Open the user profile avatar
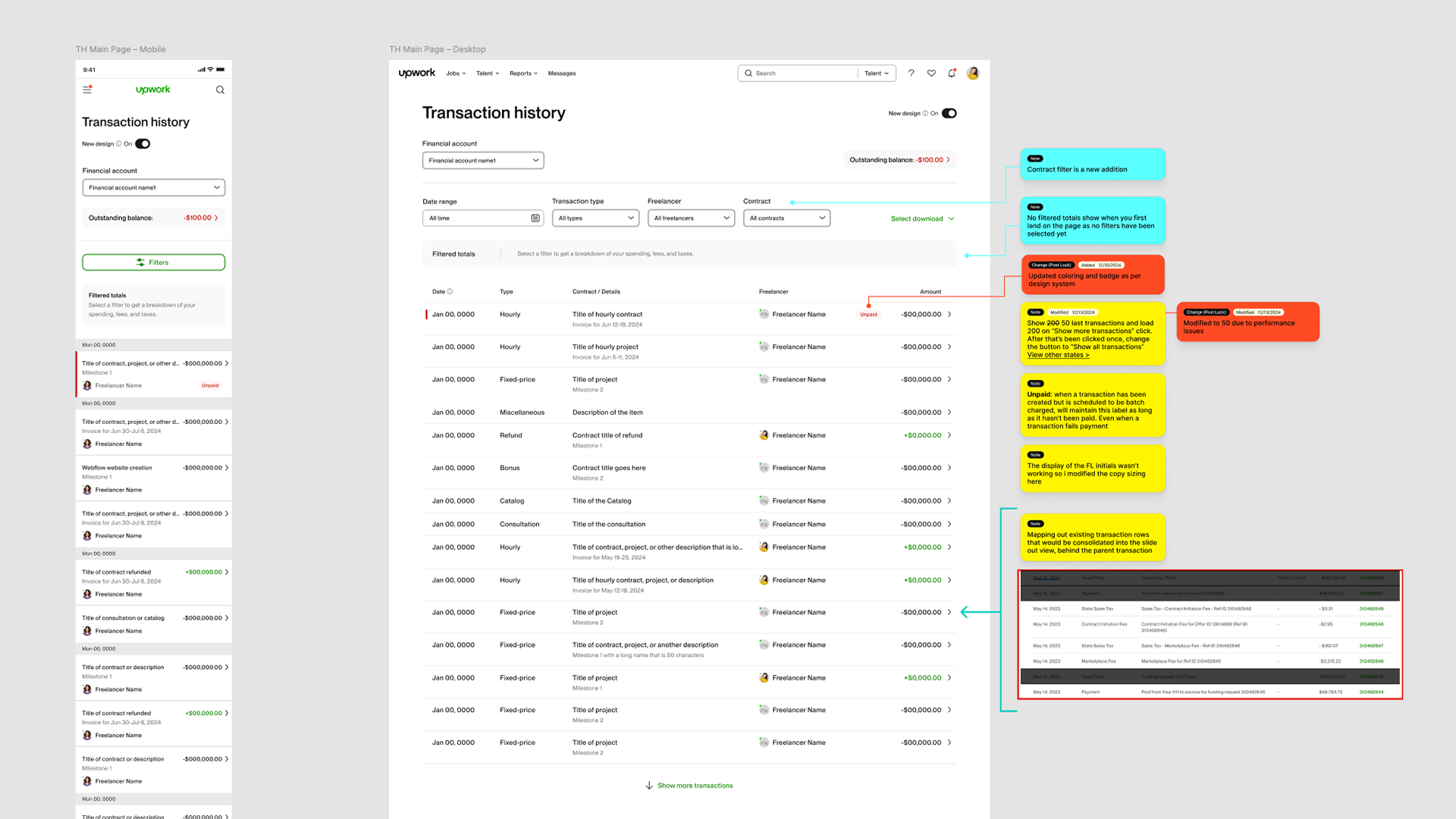Viewport: 1456px width, 819px height. tap(973, 74)
